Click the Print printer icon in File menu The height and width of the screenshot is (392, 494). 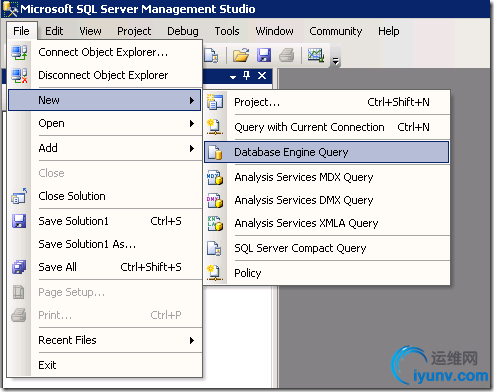pyautogui.click(x=19, y=315)
